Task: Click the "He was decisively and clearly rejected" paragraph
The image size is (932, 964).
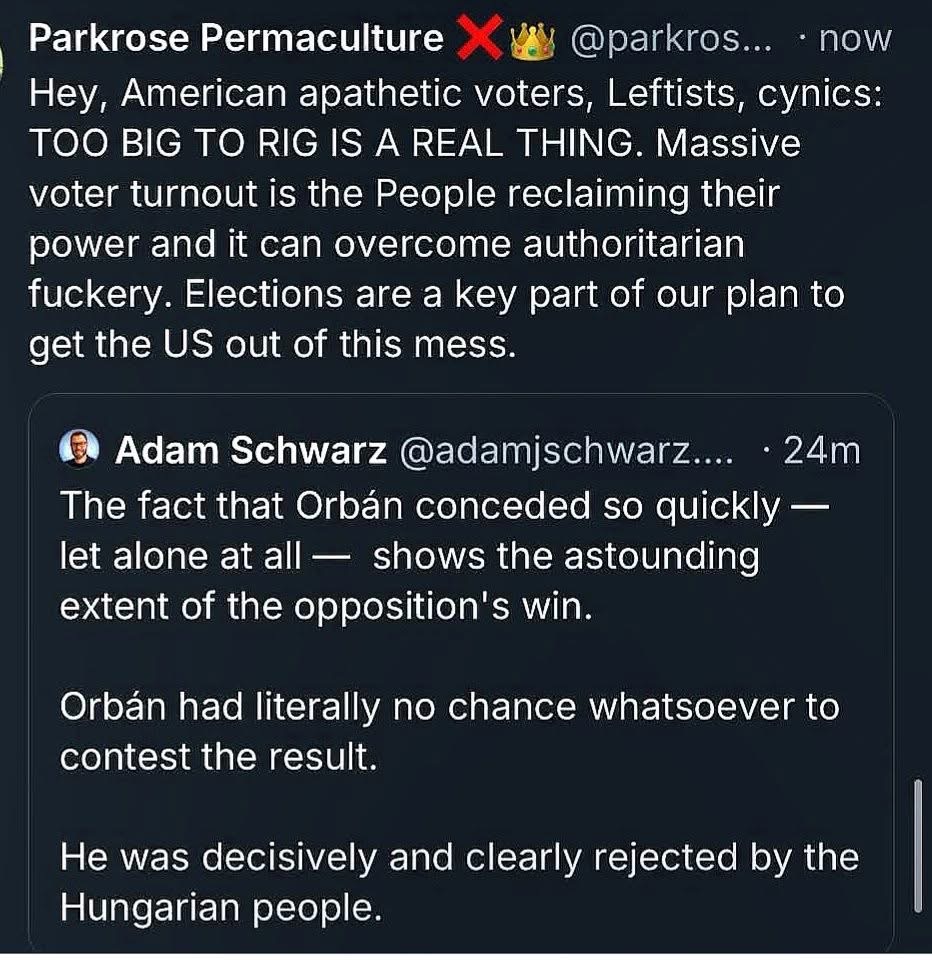Action: (x=458, y=882)
